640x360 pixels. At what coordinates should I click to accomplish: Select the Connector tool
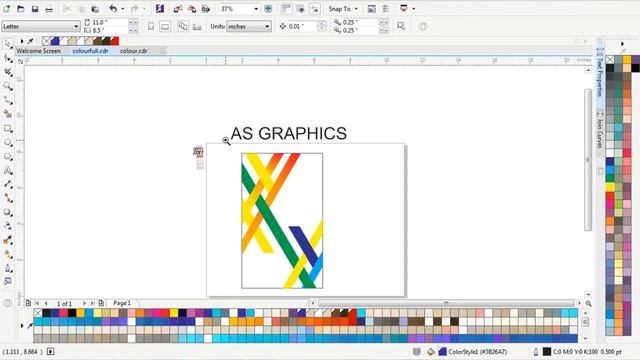[8, 198]
